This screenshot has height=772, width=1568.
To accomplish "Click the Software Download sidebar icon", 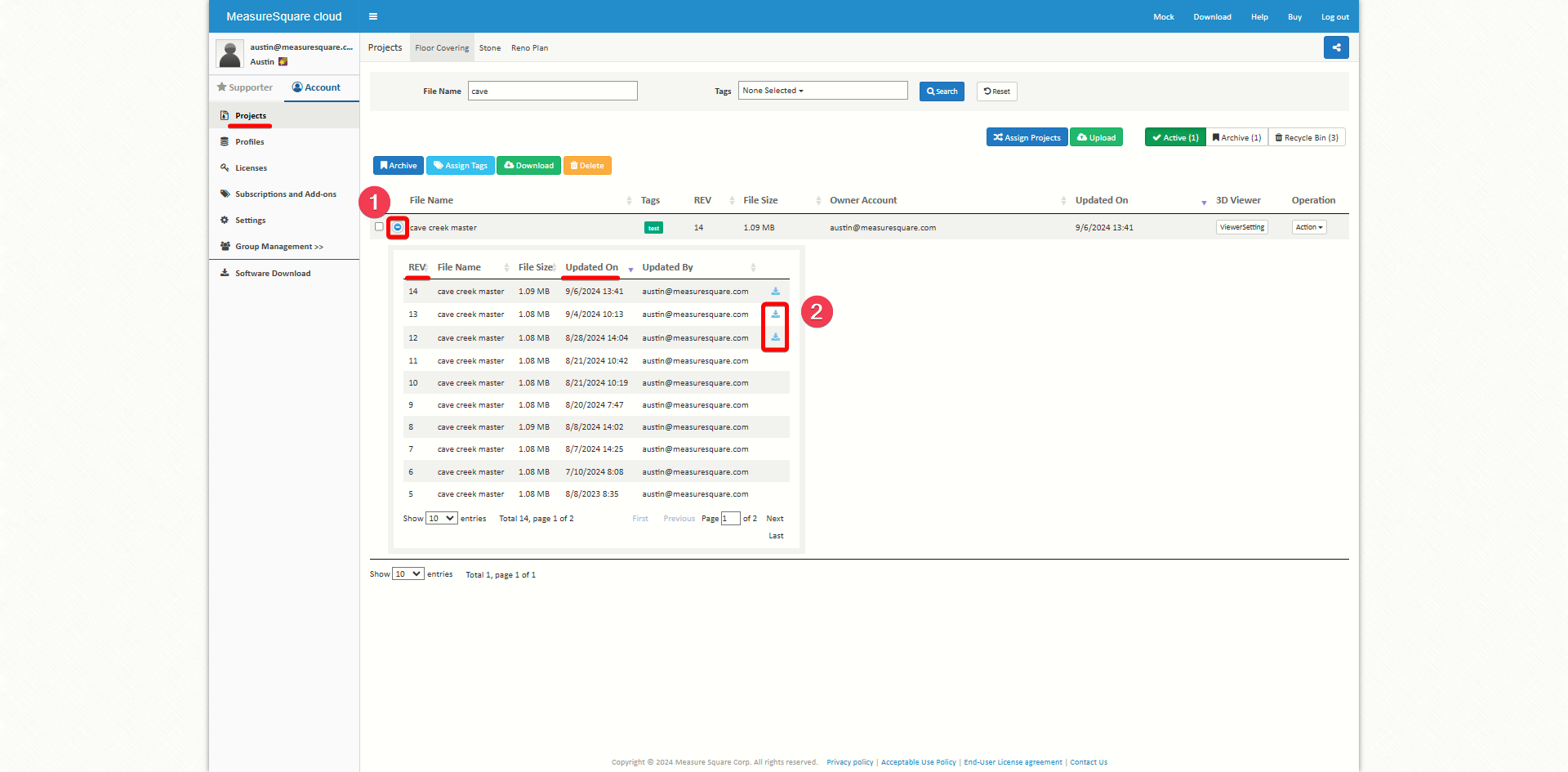I will pyautogui.click(x=225, y=274).
